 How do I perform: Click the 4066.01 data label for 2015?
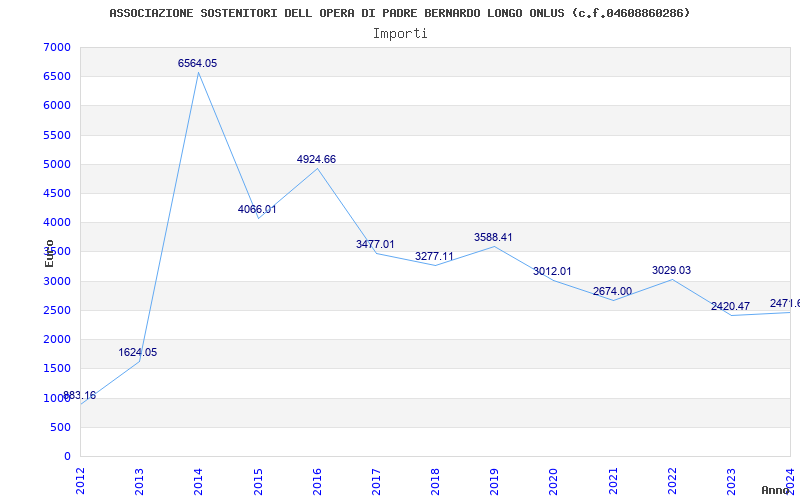point(257,209)
